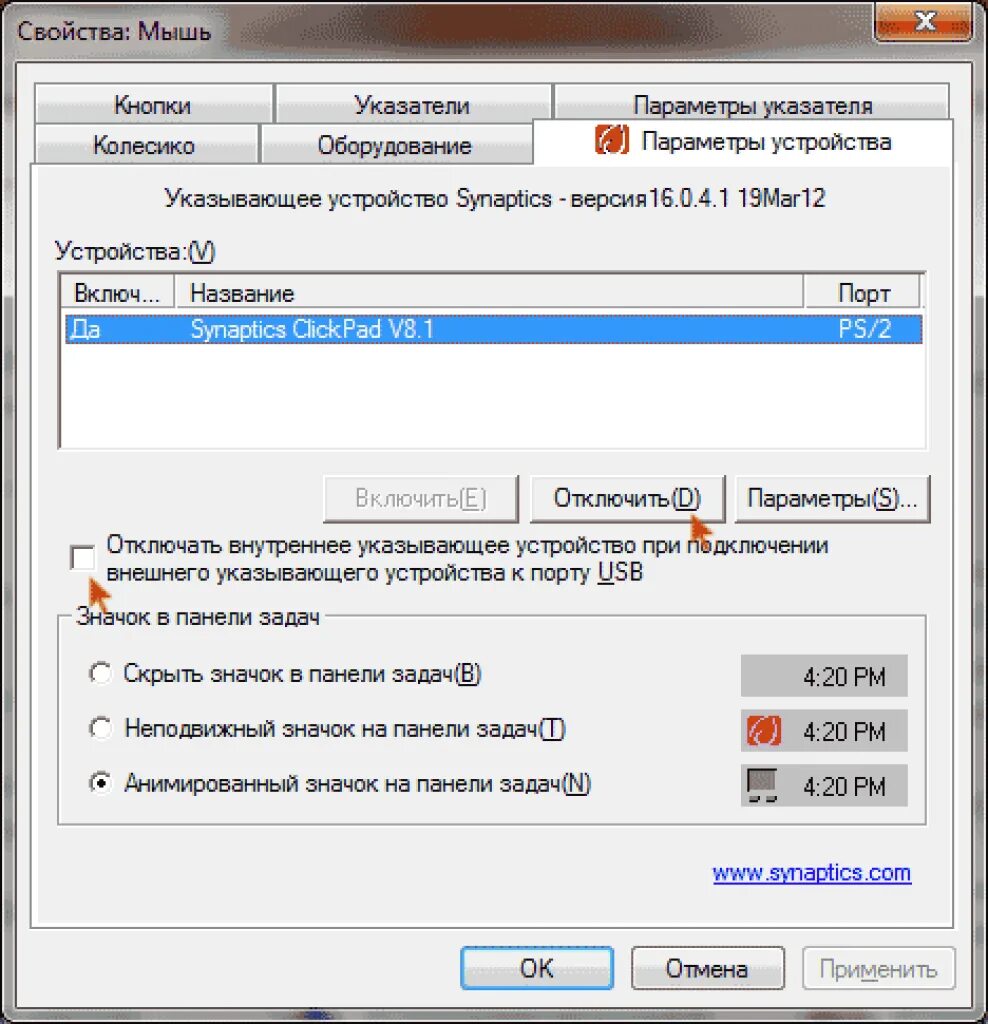The width and height of the screenshot is (988, 1024).
Task: Select Скрыть значок в панели задач option
Action: coord(101,673)
